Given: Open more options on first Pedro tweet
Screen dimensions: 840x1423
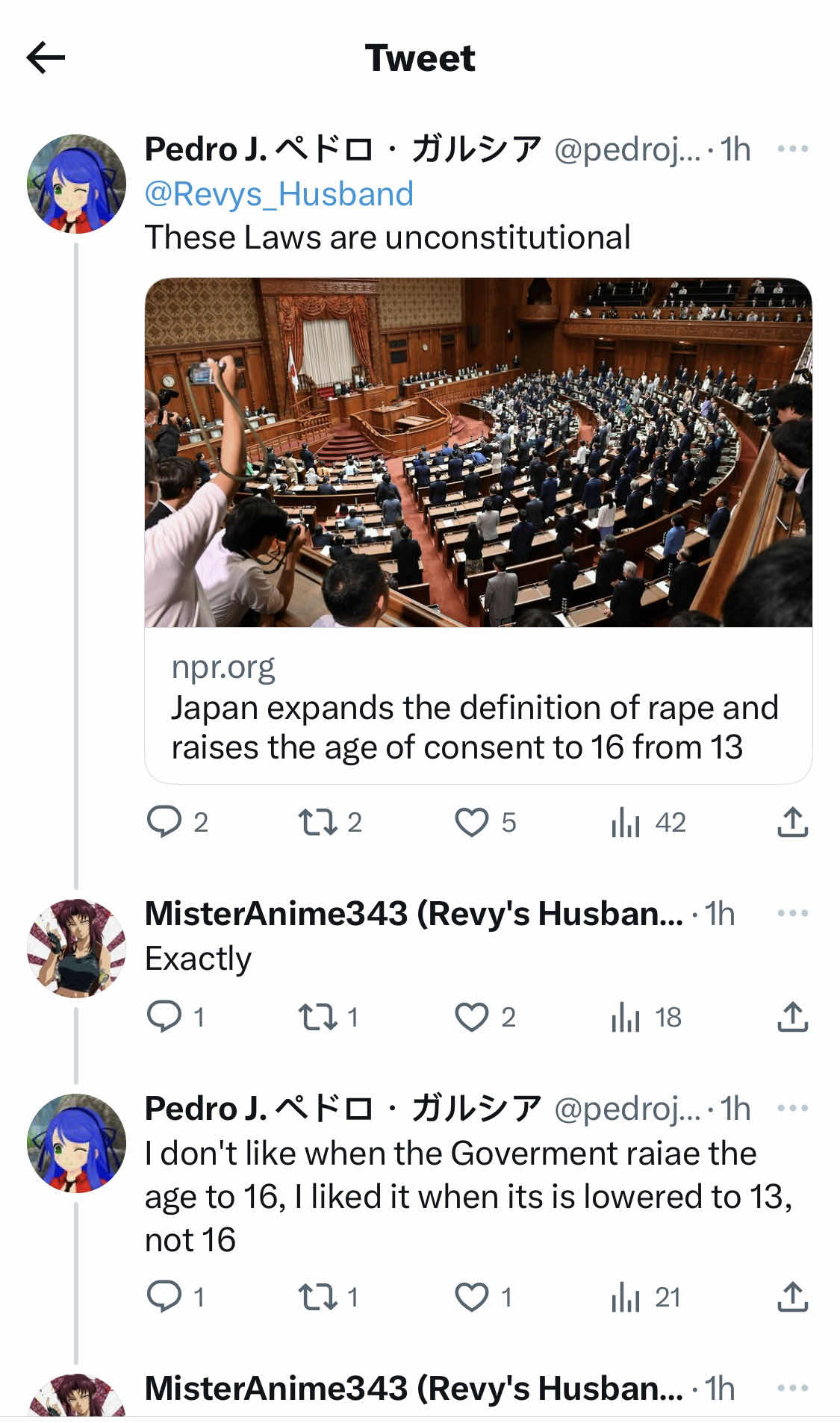Looking at the screenshot, I should pos(792,149).
